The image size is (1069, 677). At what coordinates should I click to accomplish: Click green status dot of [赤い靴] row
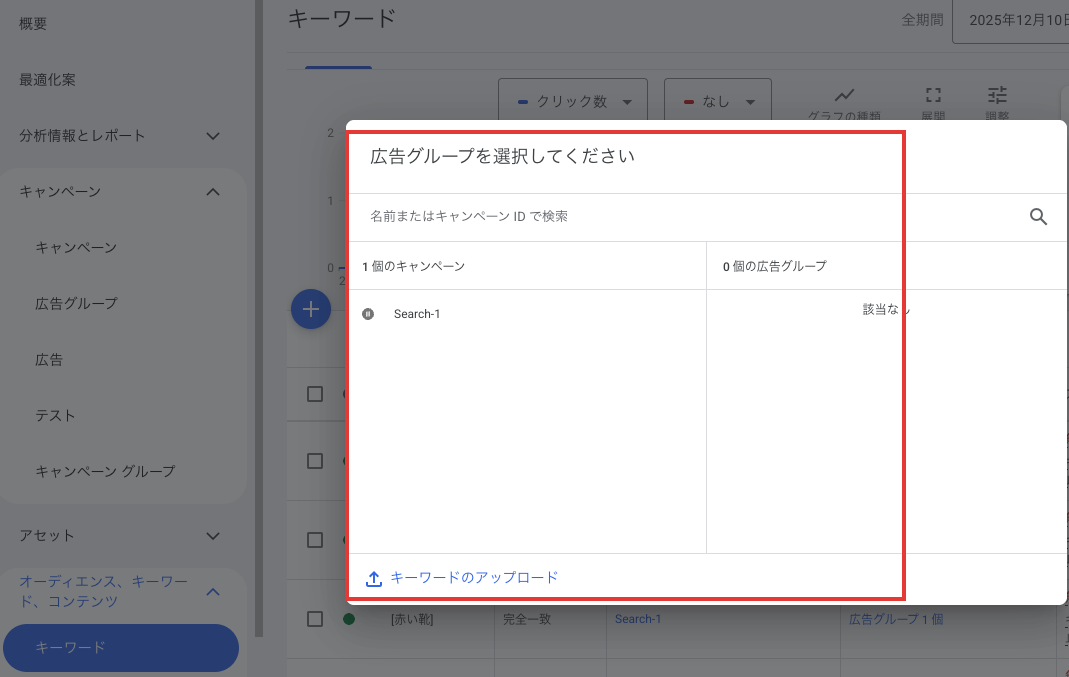[349, 619]
